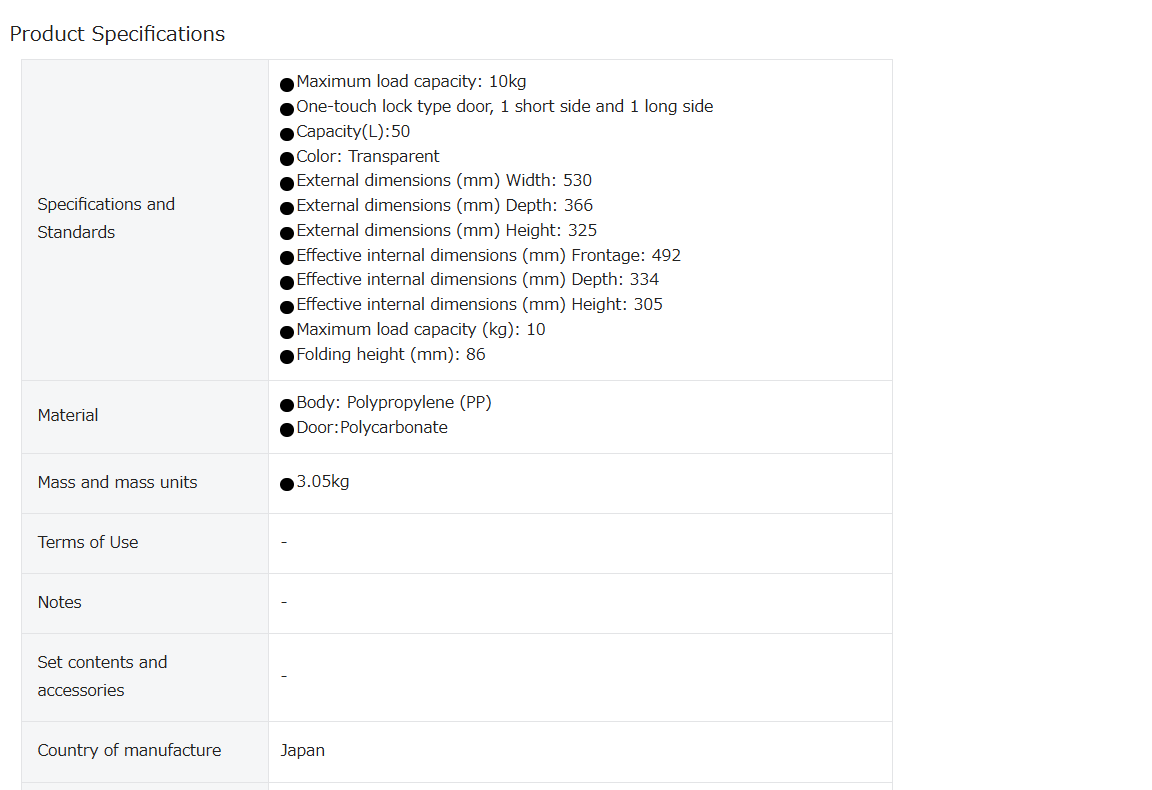This screenshot has width=1152, height=790.
Task: Select Effective internal dimensions Frontage: 492
Action: point(489,256)
